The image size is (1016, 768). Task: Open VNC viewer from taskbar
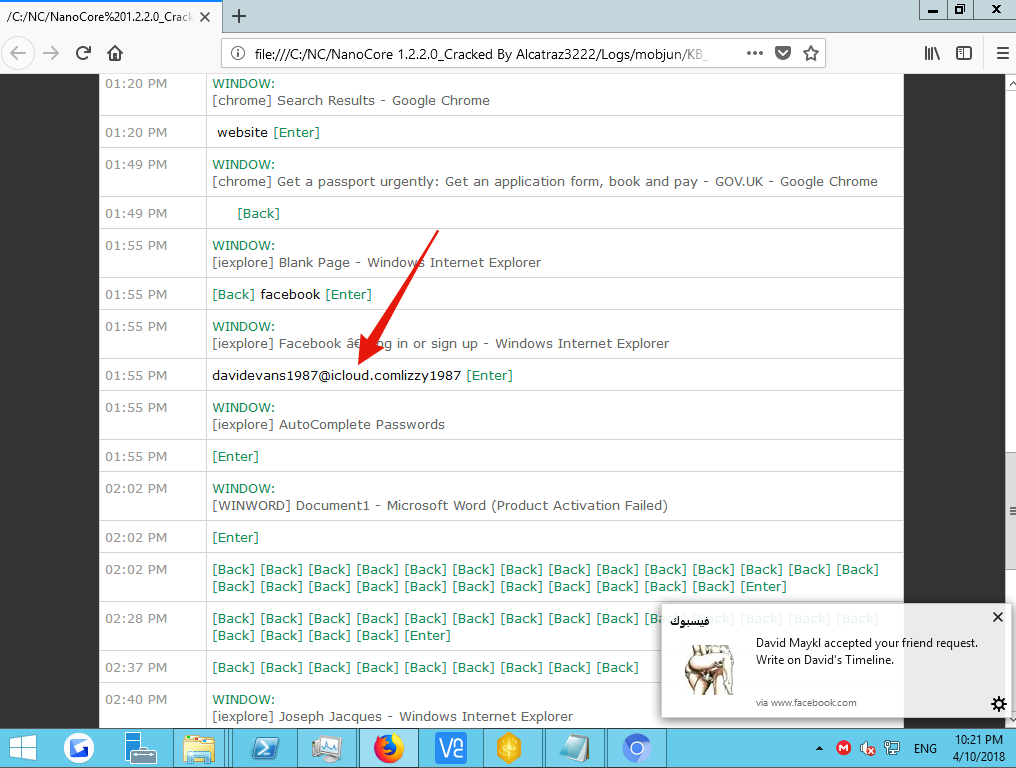click(450, 749)
